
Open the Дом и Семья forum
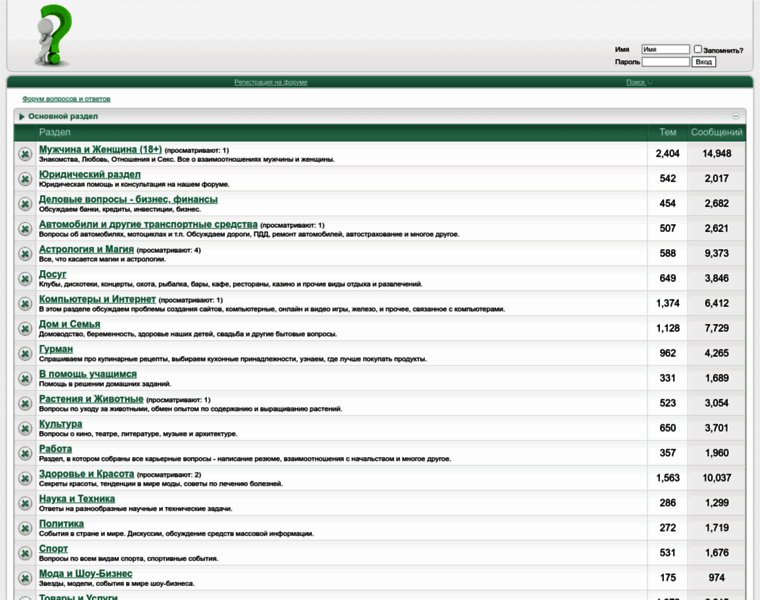69,324
